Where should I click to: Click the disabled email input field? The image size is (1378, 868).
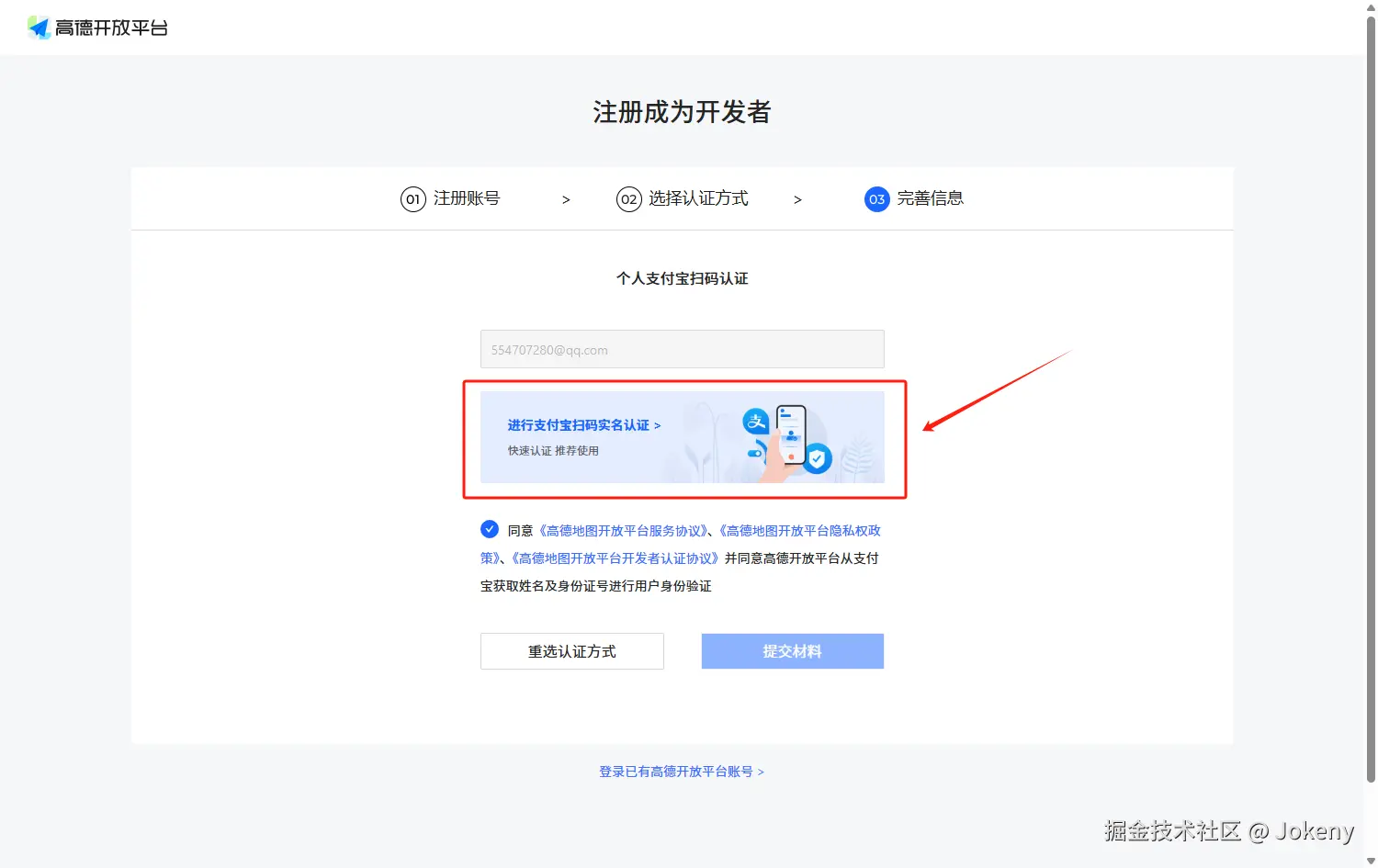(x=682, y=349)
